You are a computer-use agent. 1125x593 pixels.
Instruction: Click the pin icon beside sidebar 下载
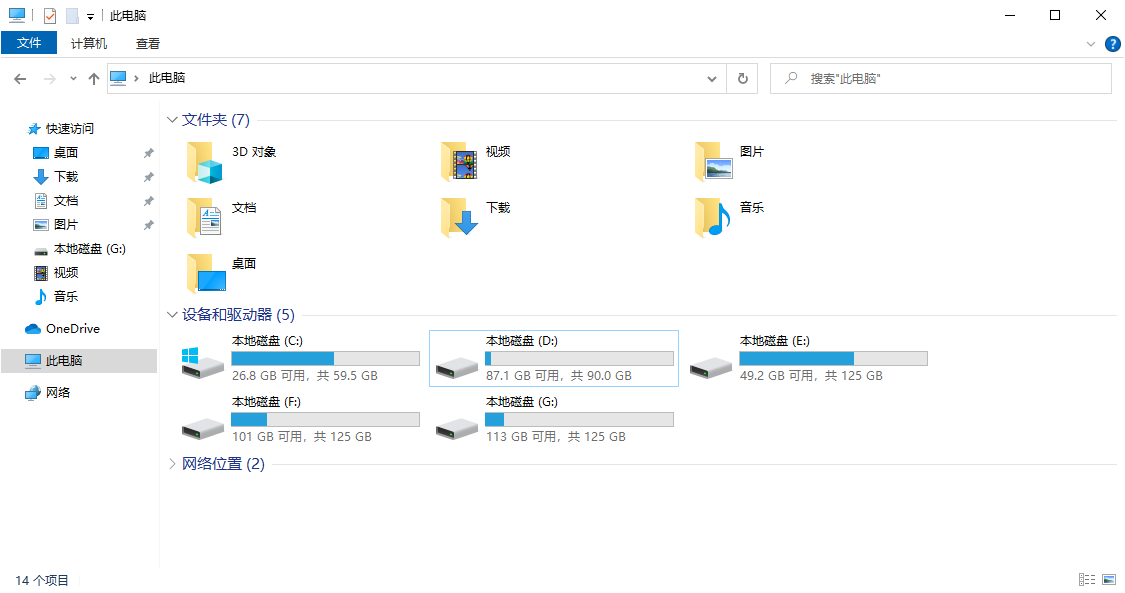(149, 177)
